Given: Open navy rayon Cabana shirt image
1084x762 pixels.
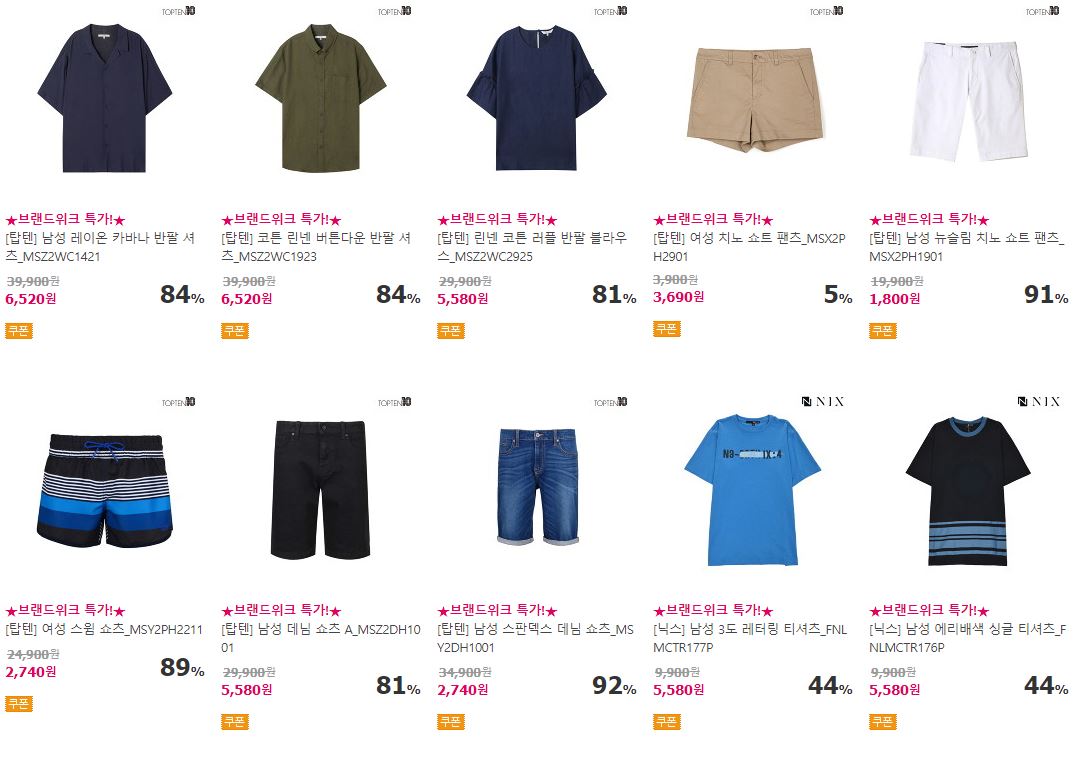Looking at the screenshot, I should click(x=104, y=98).
